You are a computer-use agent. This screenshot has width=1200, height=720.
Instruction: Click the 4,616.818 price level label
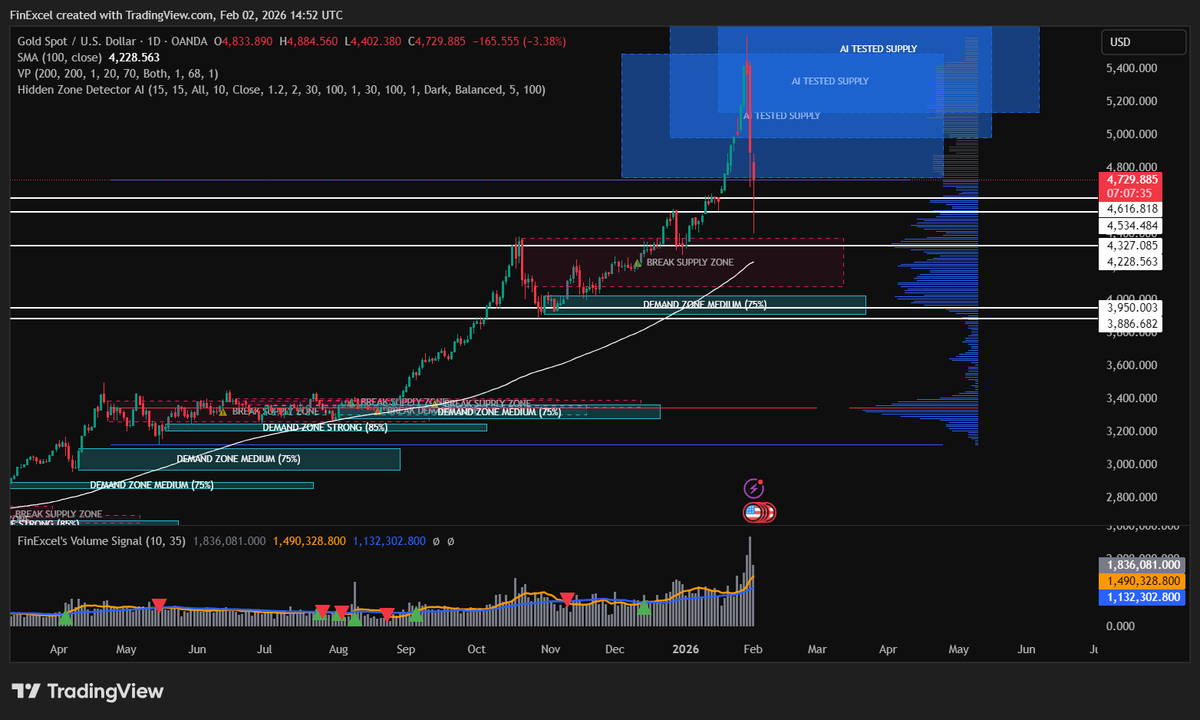(x=1133, y=208)
